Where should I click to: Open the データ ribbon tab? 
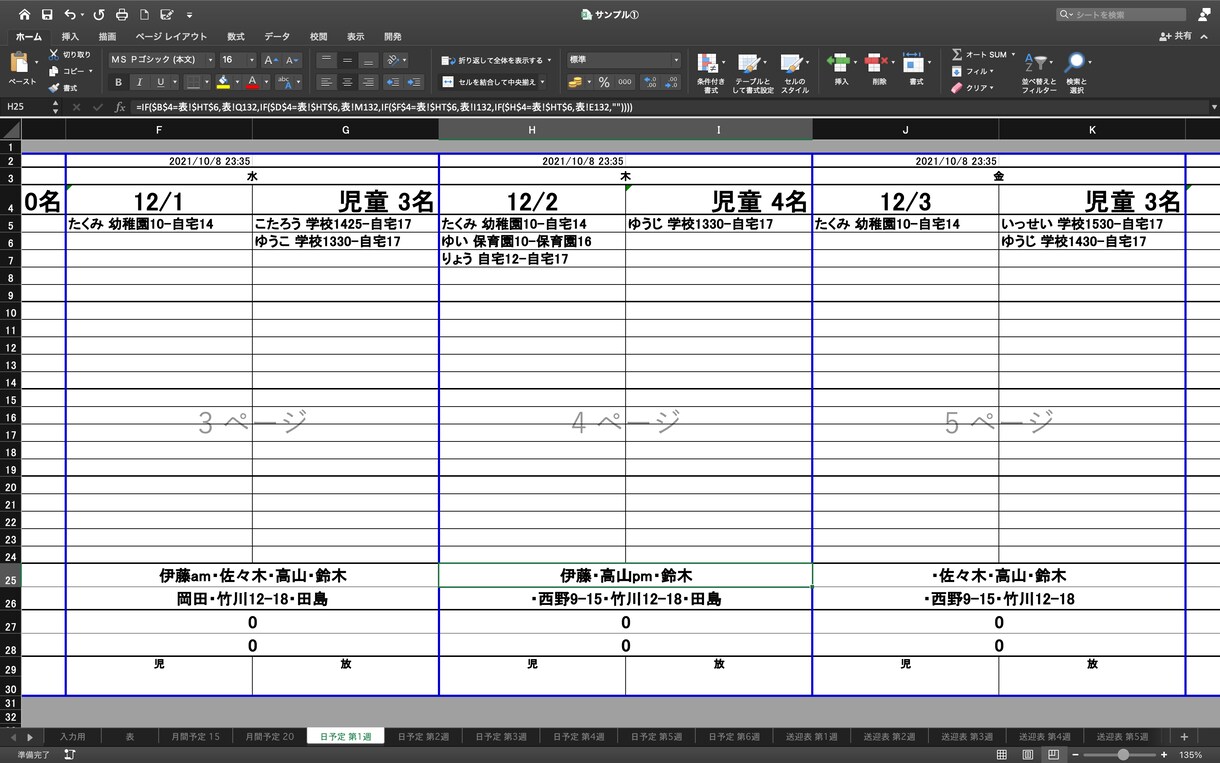click(x=277, y=36)
